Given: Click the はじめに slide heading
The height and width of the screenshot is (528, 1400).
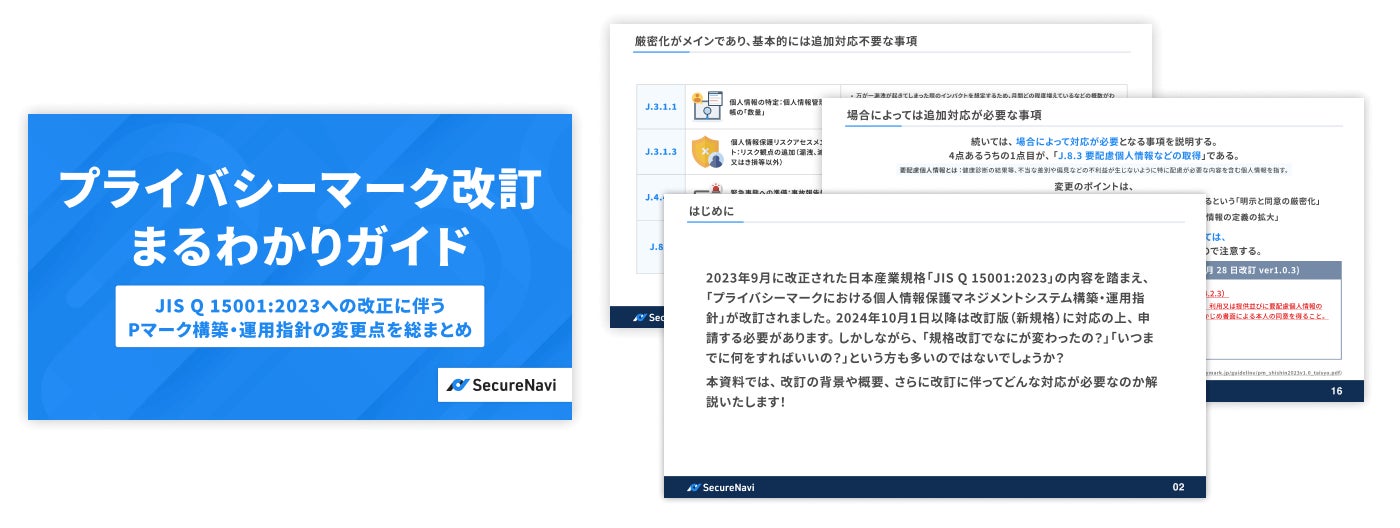Looking at the screenshot, I should (x=712, y=212).
